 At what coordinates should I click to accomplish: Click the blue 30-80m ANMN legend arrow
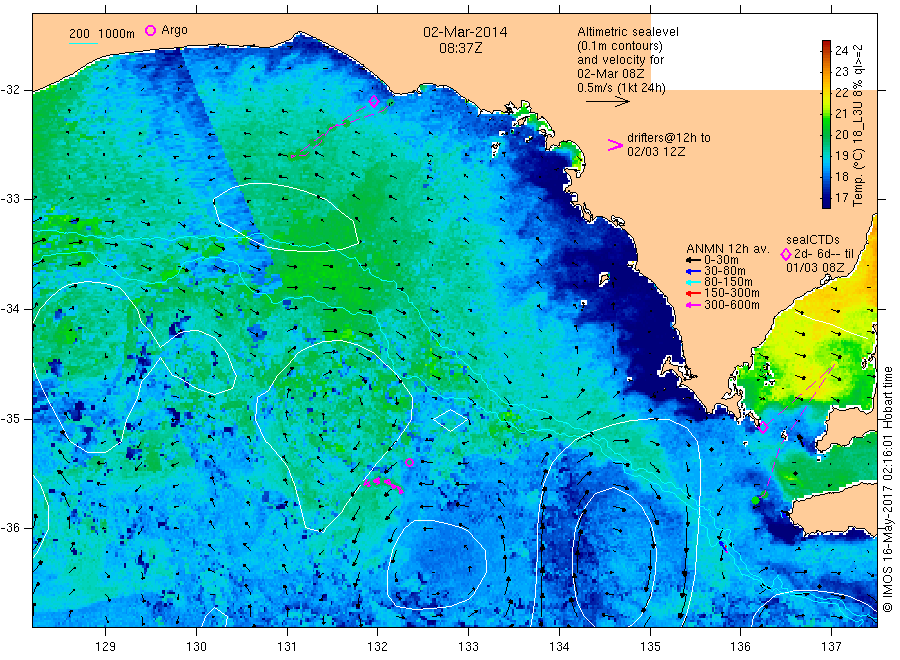(693, 271)
